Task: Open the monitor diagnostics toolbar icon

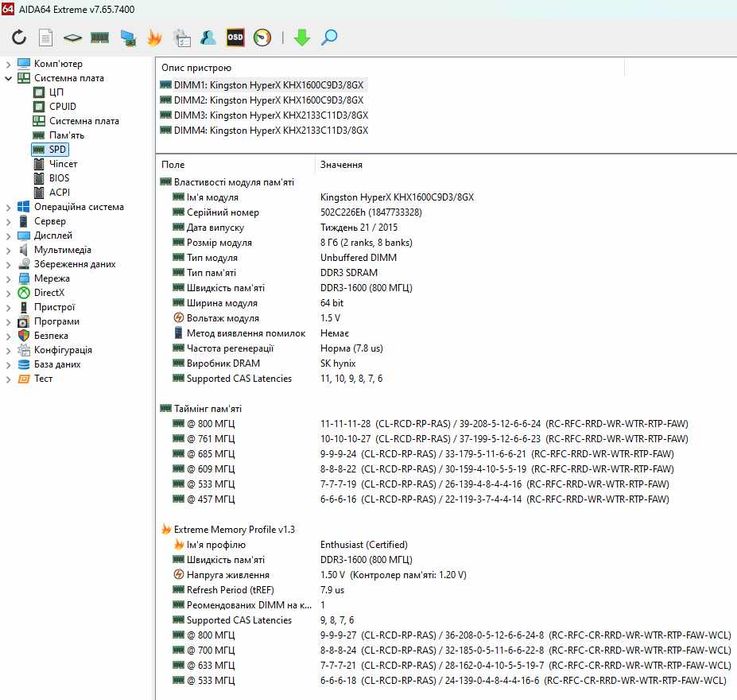Action: tap(128, 38)
